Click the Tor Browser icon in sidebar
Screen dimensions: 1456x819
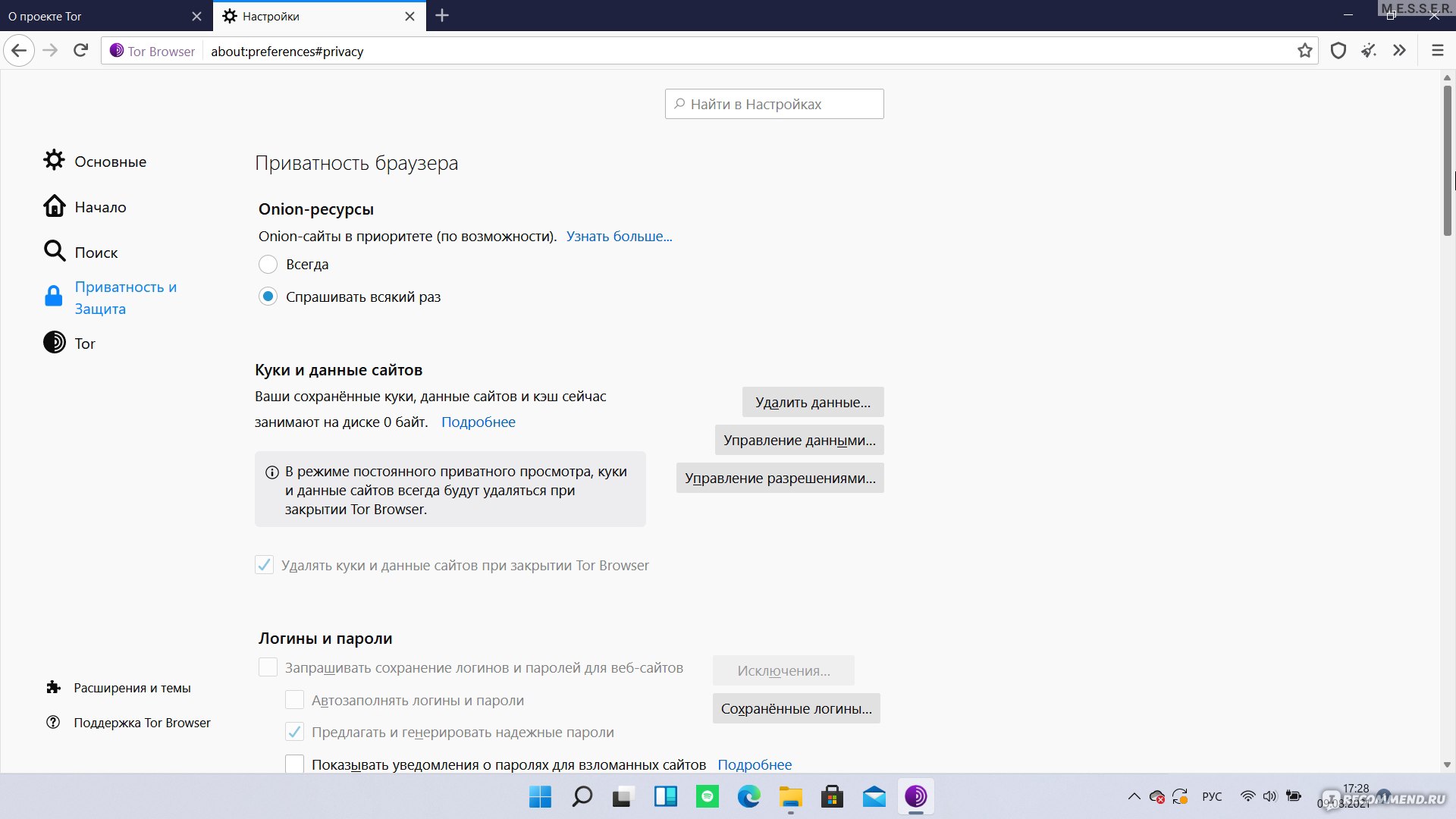pyautogui.click(x=54, y=343)
